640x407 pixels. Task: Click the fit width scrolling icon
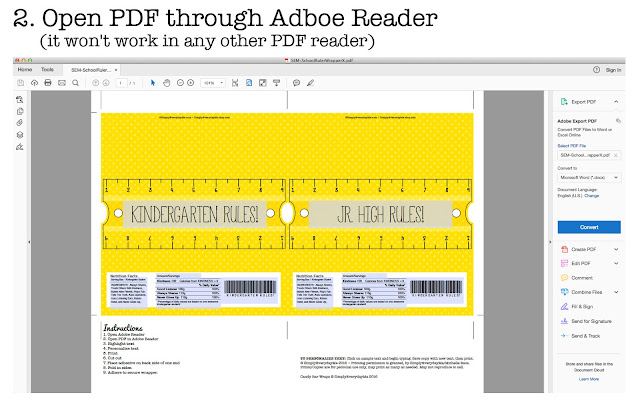(235, 83)
